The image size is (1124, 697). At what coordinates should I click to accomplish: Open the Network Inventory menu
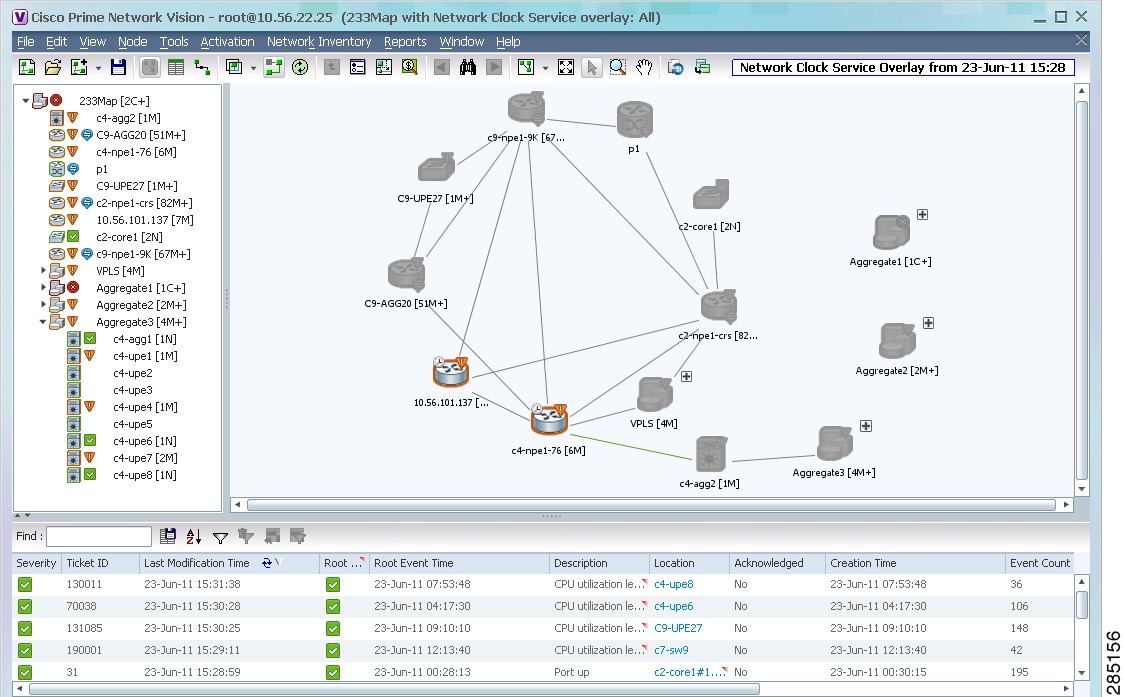[x=319, y=42]
